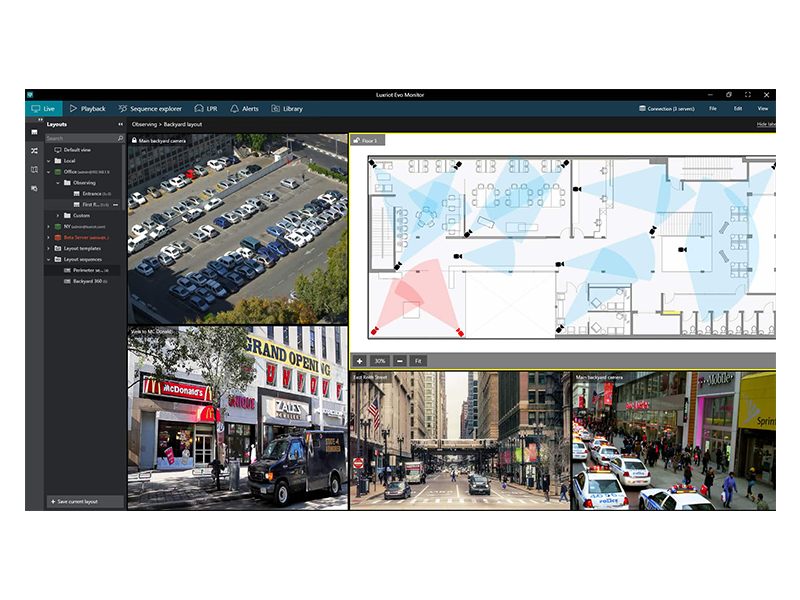Viewport: 800px width, 600px height.
Task: Select the layouts sidebar icon
Action: (34, 132)
